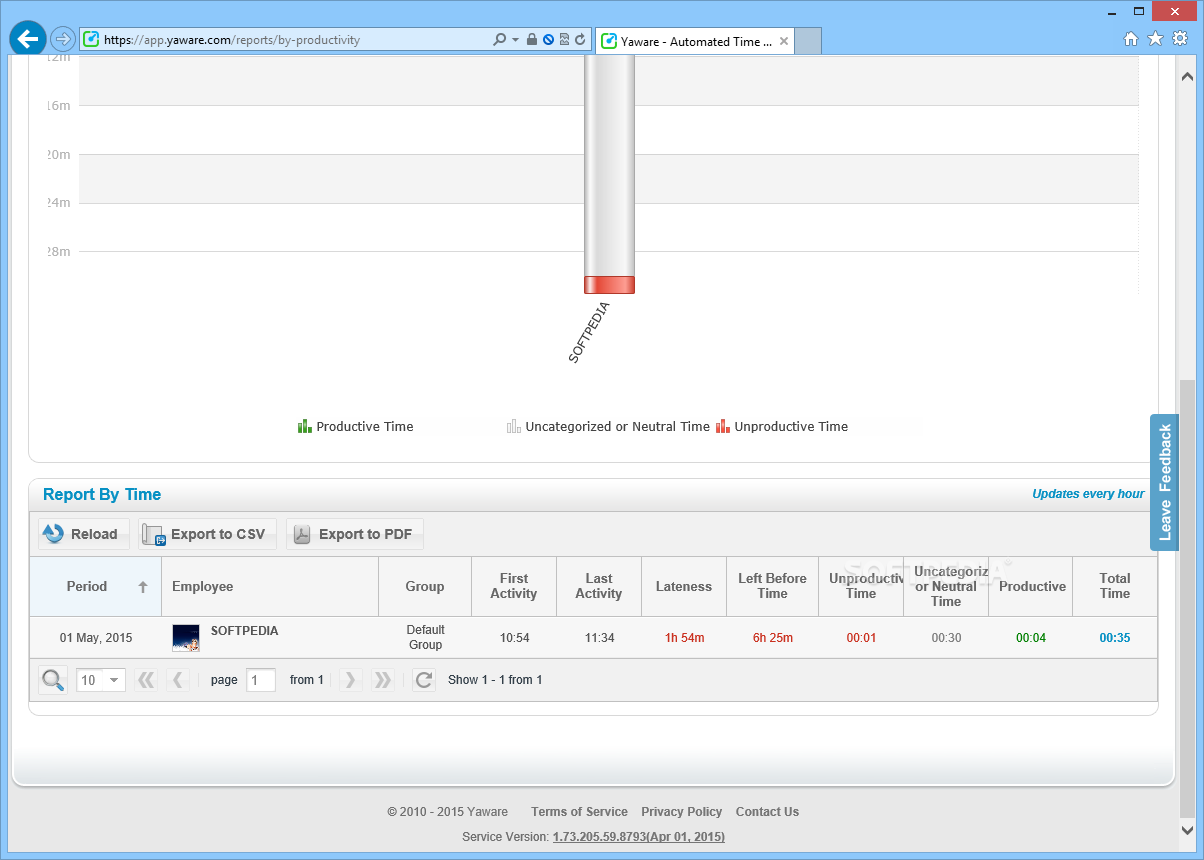Close the Yaware browser tab
Screen dimensions: 1204x860
[x=784, y=42]
